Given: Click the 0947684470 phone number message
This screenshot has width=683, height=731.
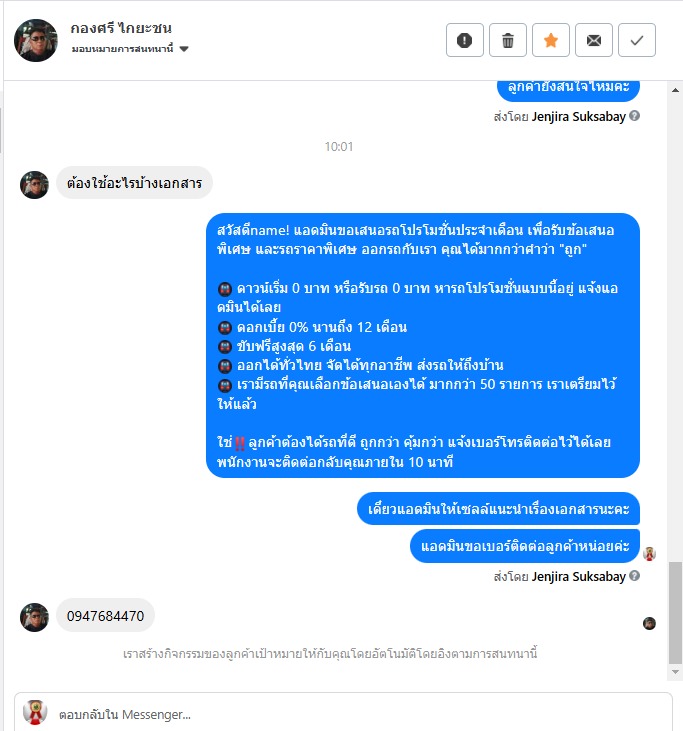Looking at the screenshot, I should [x=105, y=616].
